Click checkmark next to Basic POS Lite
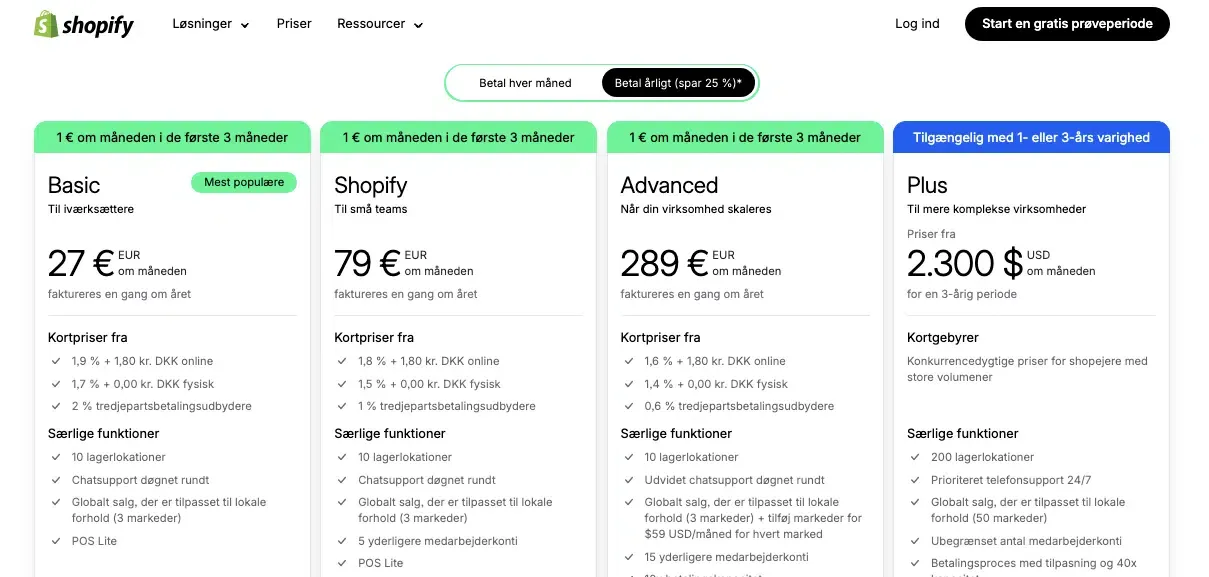This screenshot has height=577, width=1209. [x=56, y=541]
